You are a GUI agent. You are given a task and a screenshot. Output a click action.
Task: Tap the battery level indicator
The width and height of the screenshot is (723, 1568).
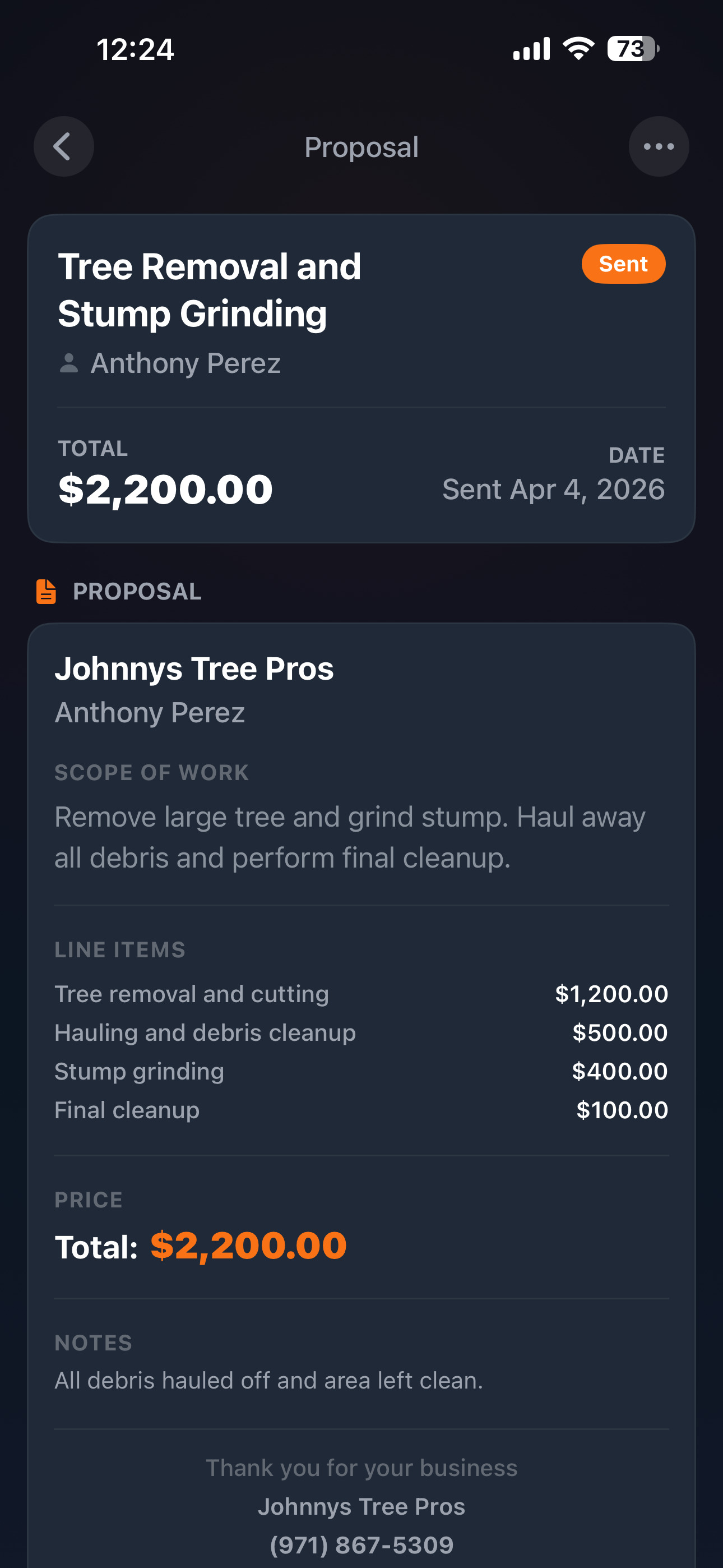pyautogui.click(x=633, y=49)
